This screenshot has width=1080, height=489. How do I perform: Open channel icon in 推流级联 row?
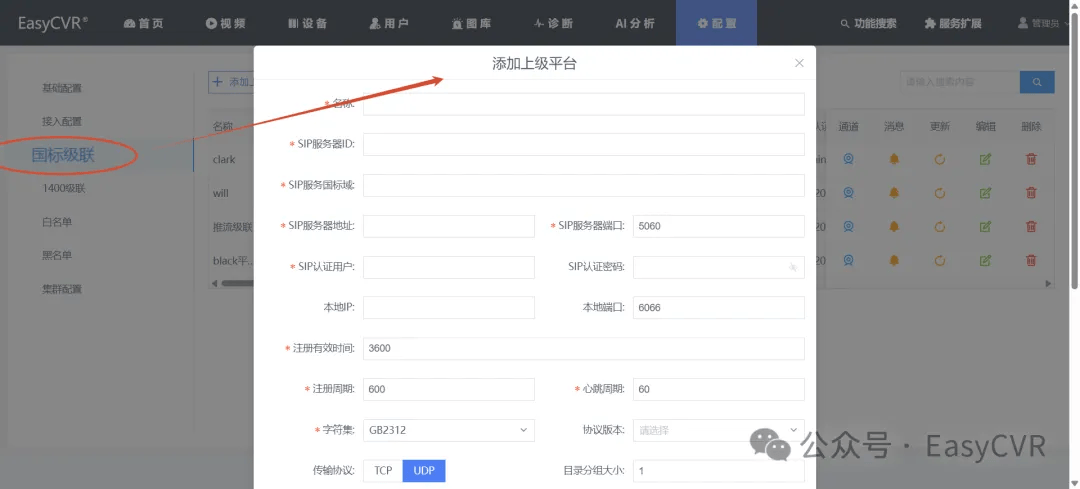pyautogui.click(x=849, y=226)
